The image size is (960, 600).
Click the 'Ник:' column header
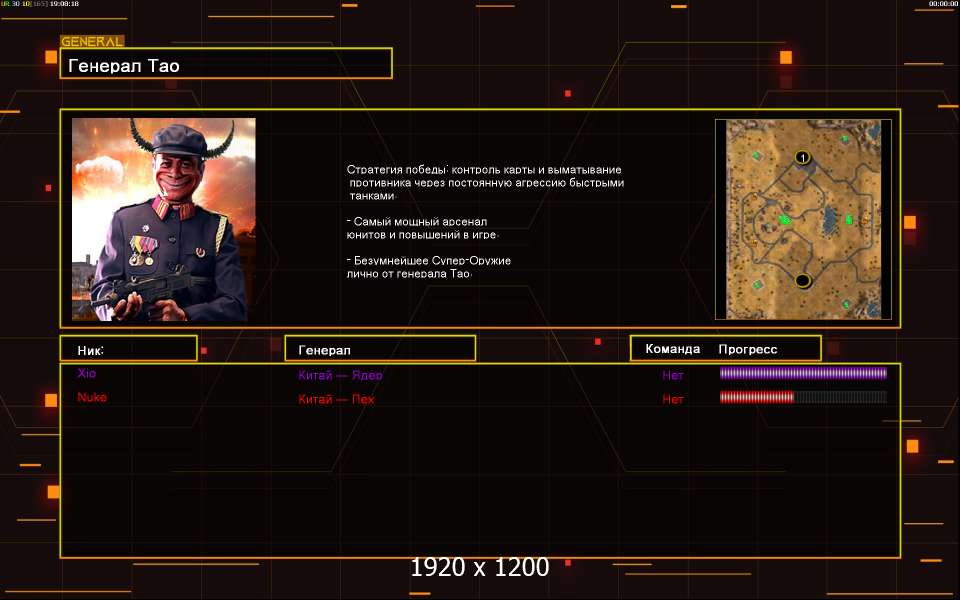(x=129, y=348)
